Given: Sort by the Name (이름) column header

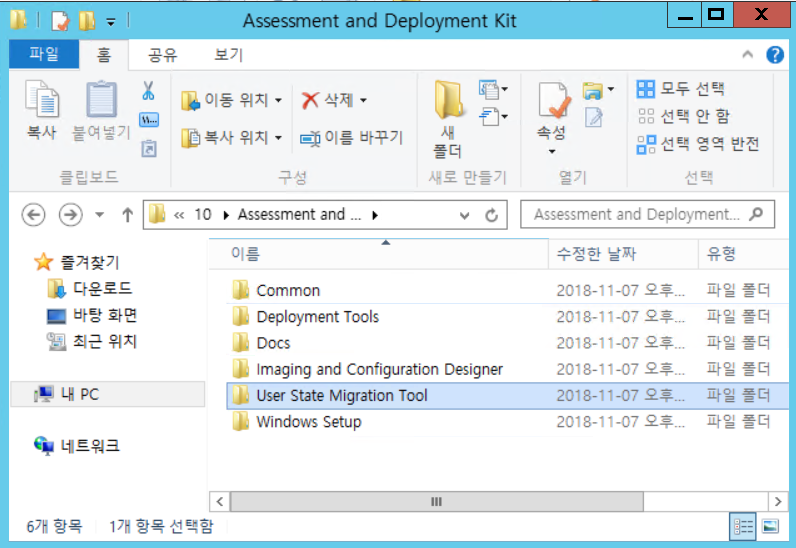Looking at the screenshot, I should (379, 253).
